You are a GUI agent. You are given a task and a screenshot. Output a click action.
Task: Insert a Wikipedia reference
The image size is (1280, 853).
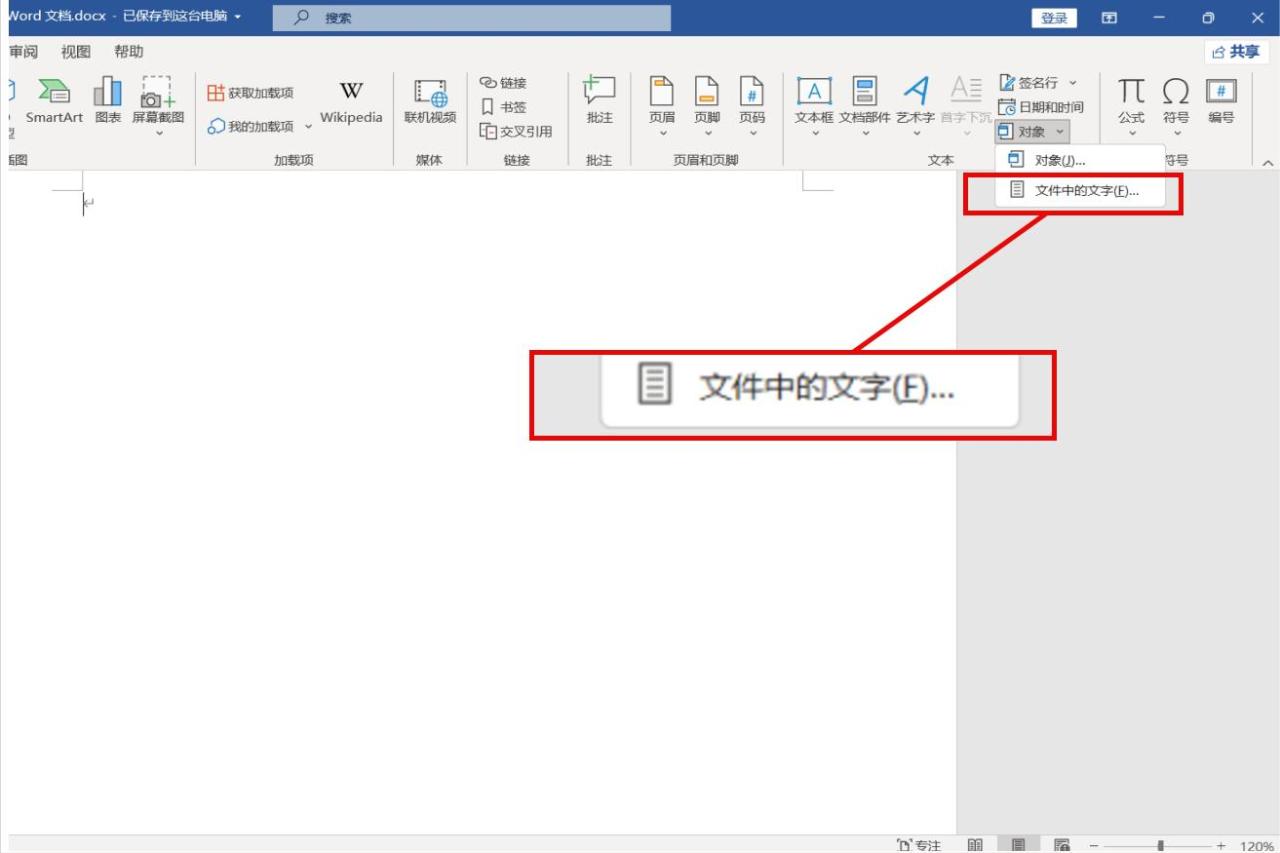coord(351,103)
